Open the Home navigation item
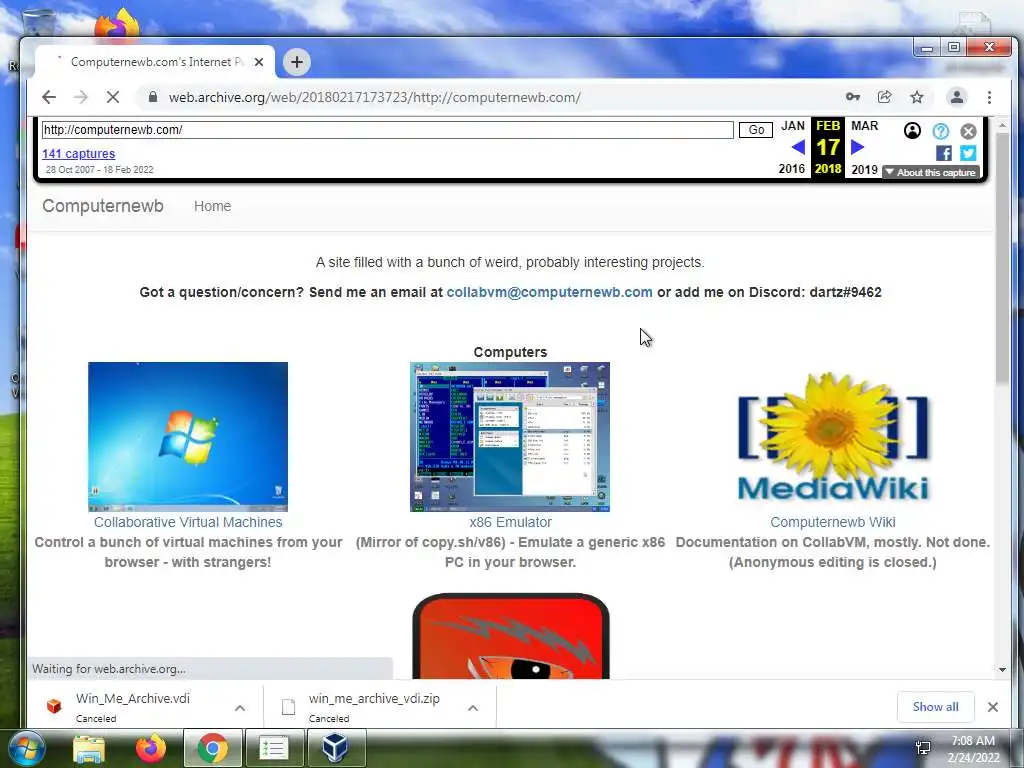This screenshot has width=1024, height=768. 212,206
